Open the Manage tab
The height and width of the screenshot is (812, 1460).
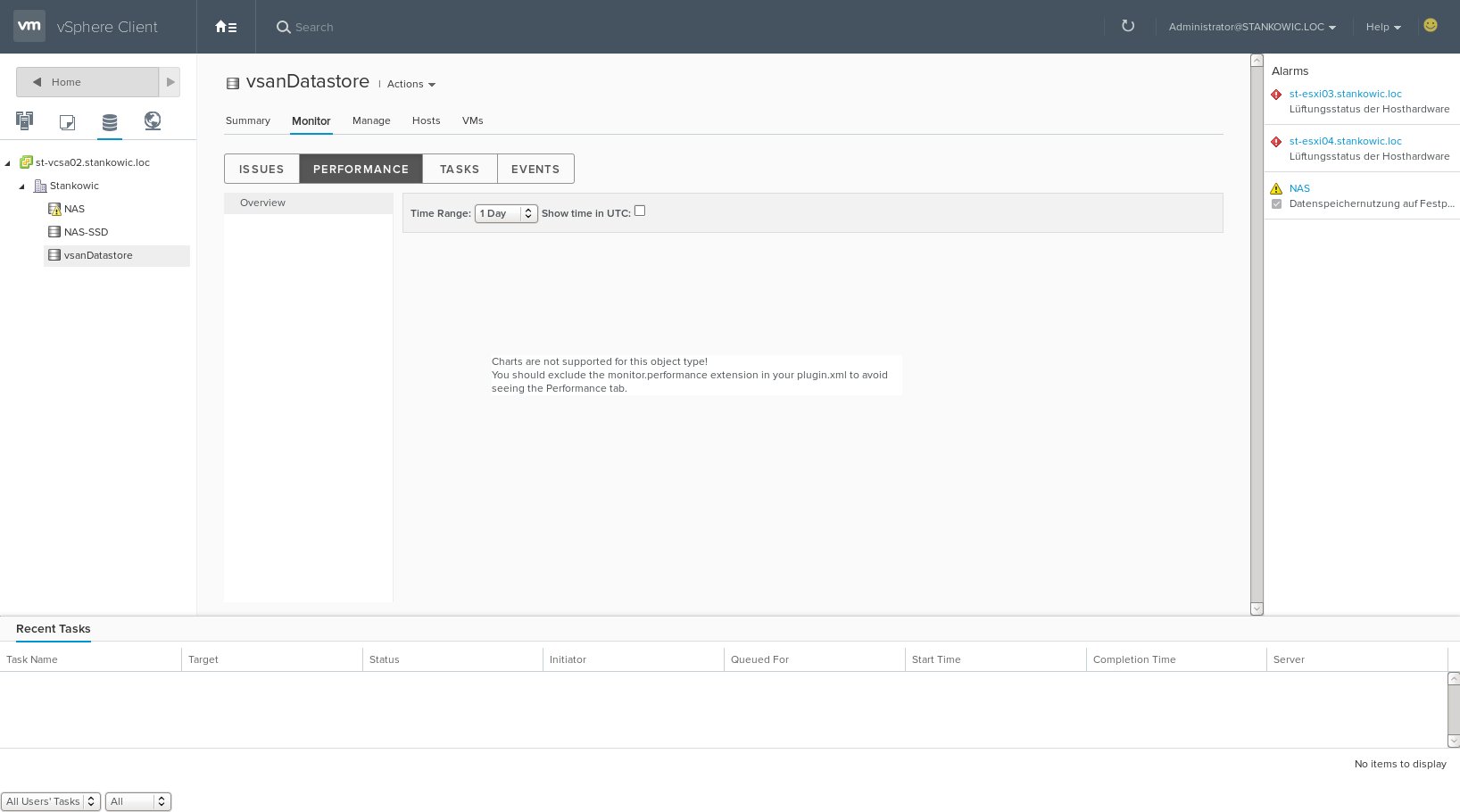pyautogui.click(x=371, y=120)
